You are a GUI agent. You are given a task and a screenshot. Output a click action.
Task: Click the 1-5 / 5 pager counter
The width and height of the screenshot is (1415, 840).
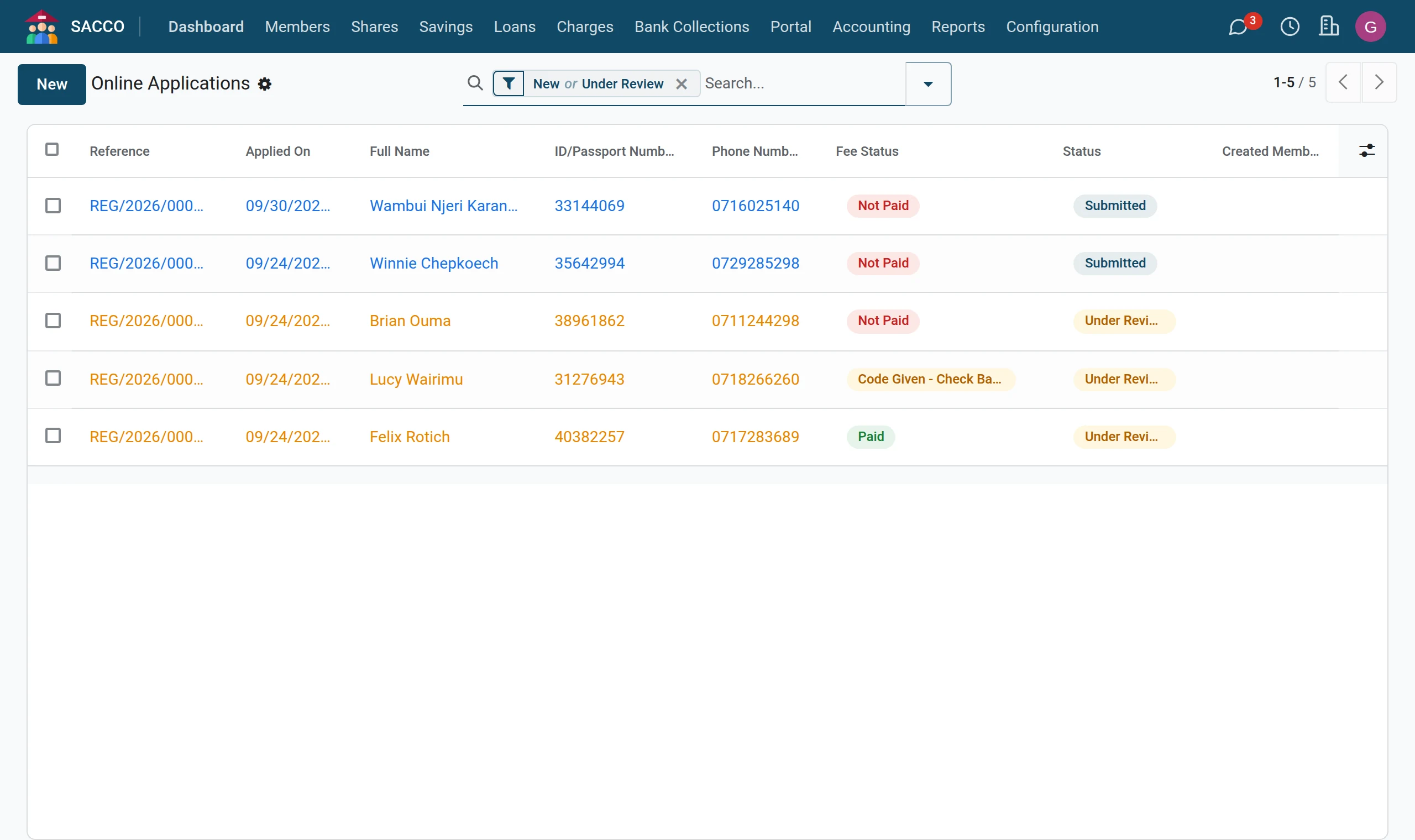pyautogui.click(x=1295, y=83)
